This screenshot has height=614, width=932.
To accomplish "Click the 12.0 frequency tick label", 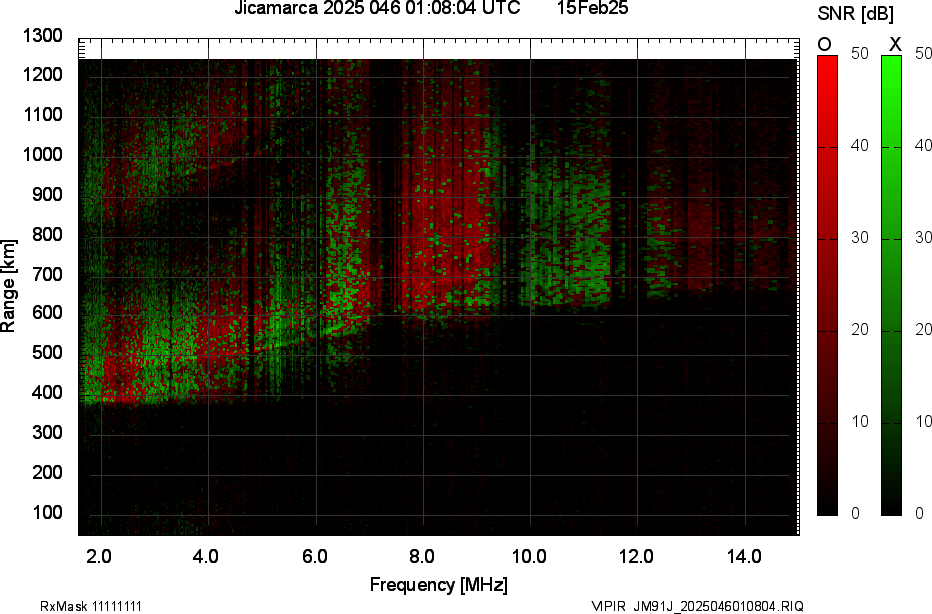I will point(636,557).
